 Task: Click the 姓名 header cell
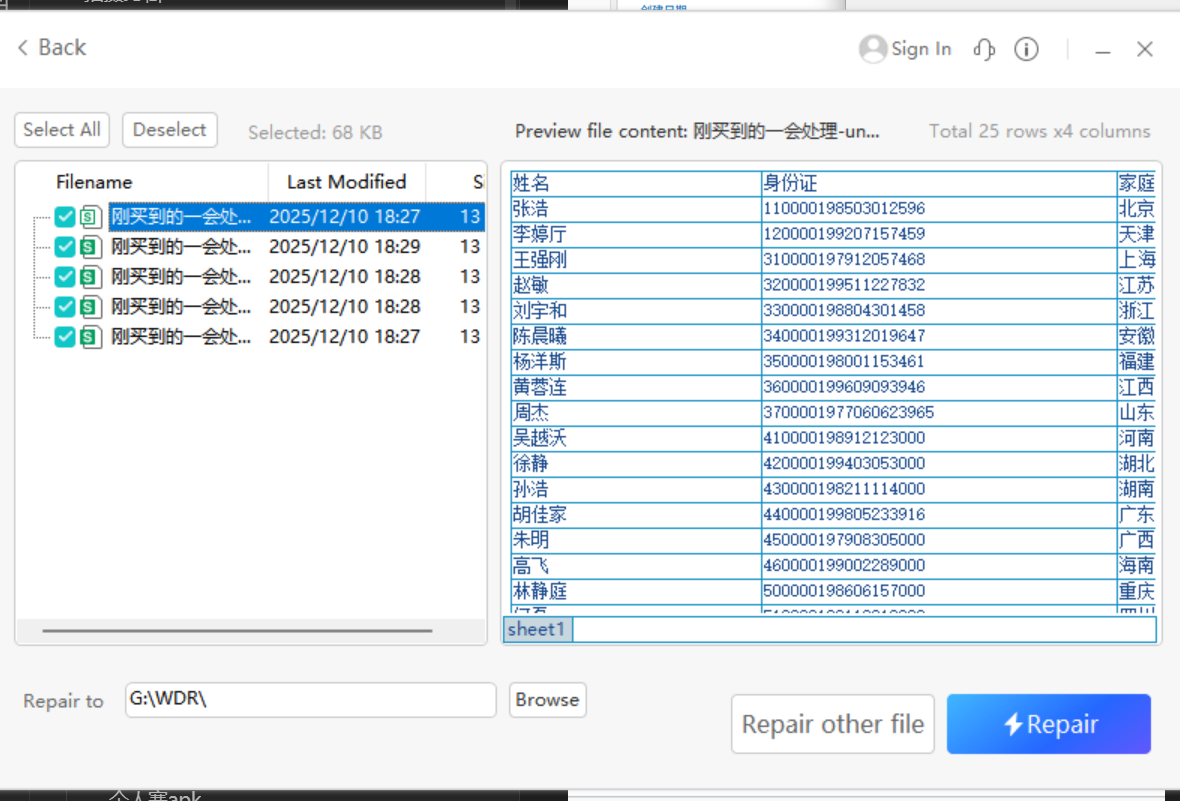tap(636, 183)
